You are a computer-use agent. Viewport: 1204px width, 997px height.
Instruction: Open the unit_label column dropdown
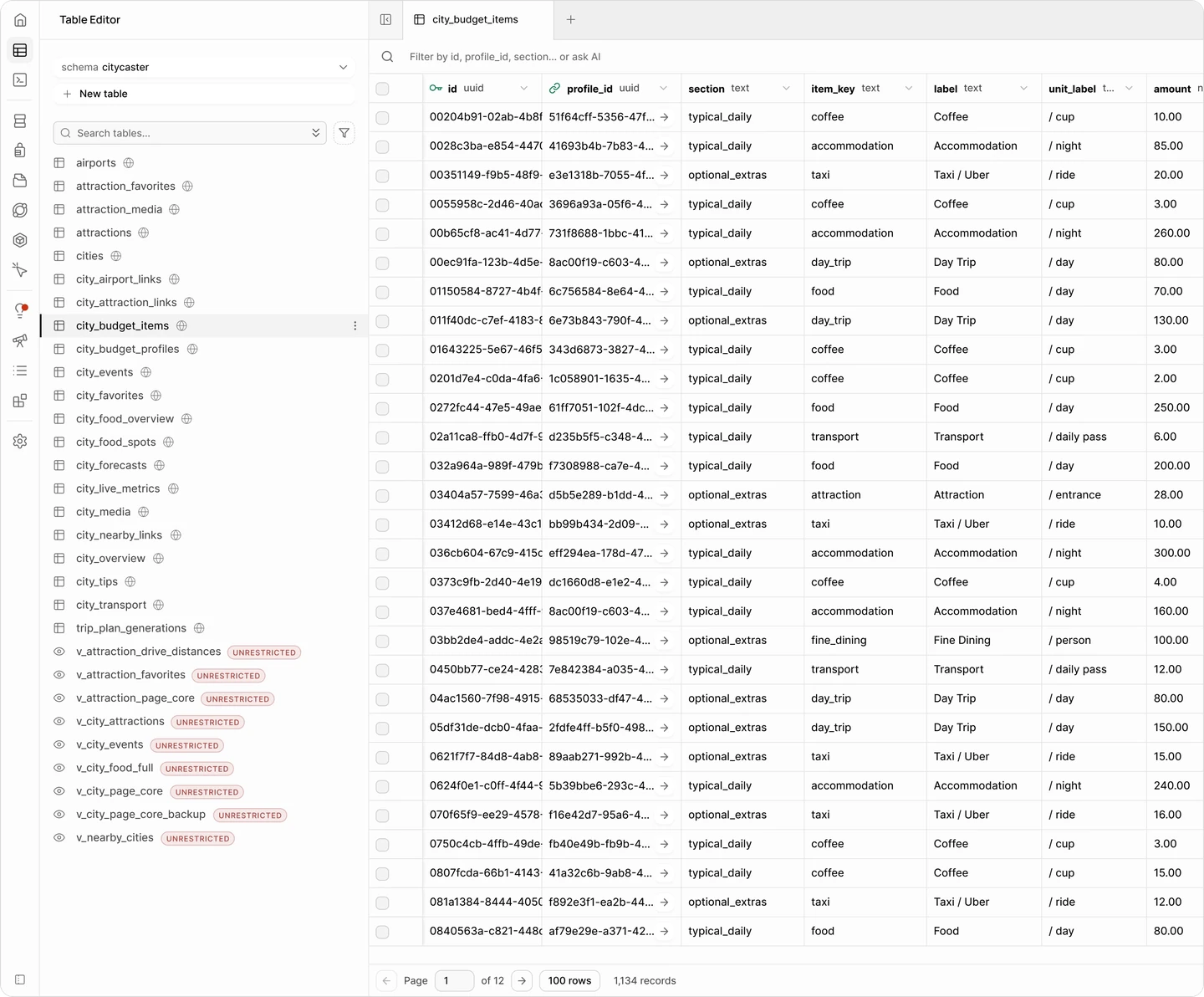coord(1130,89)
